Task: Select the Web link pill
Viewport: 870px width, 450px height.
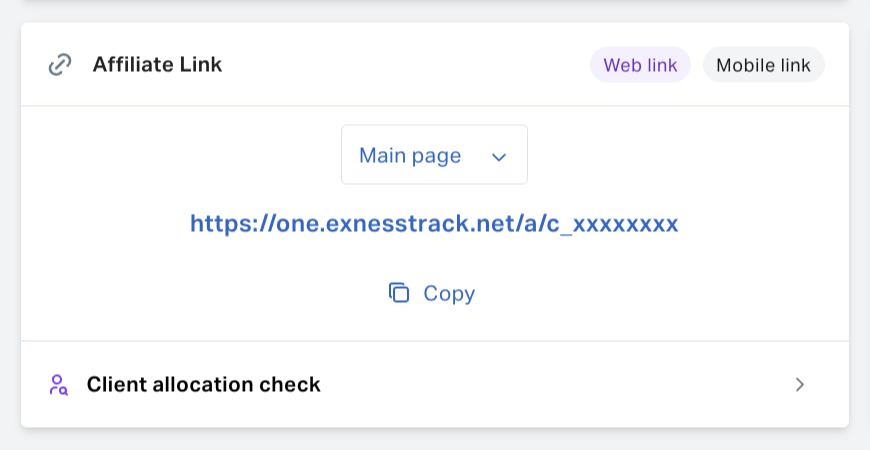Action: point(640,65)
